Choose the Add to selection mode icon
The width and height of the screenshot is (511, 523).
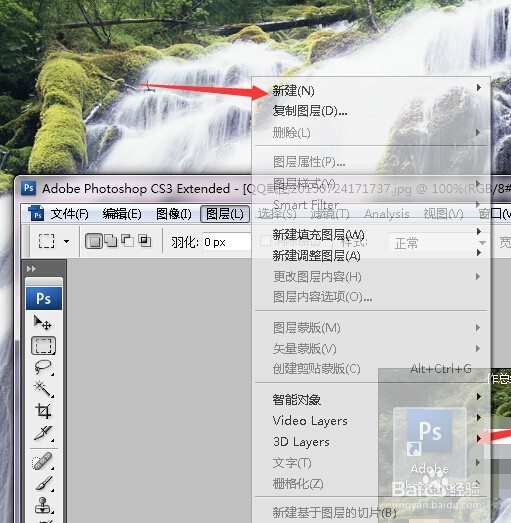point(111,241)
